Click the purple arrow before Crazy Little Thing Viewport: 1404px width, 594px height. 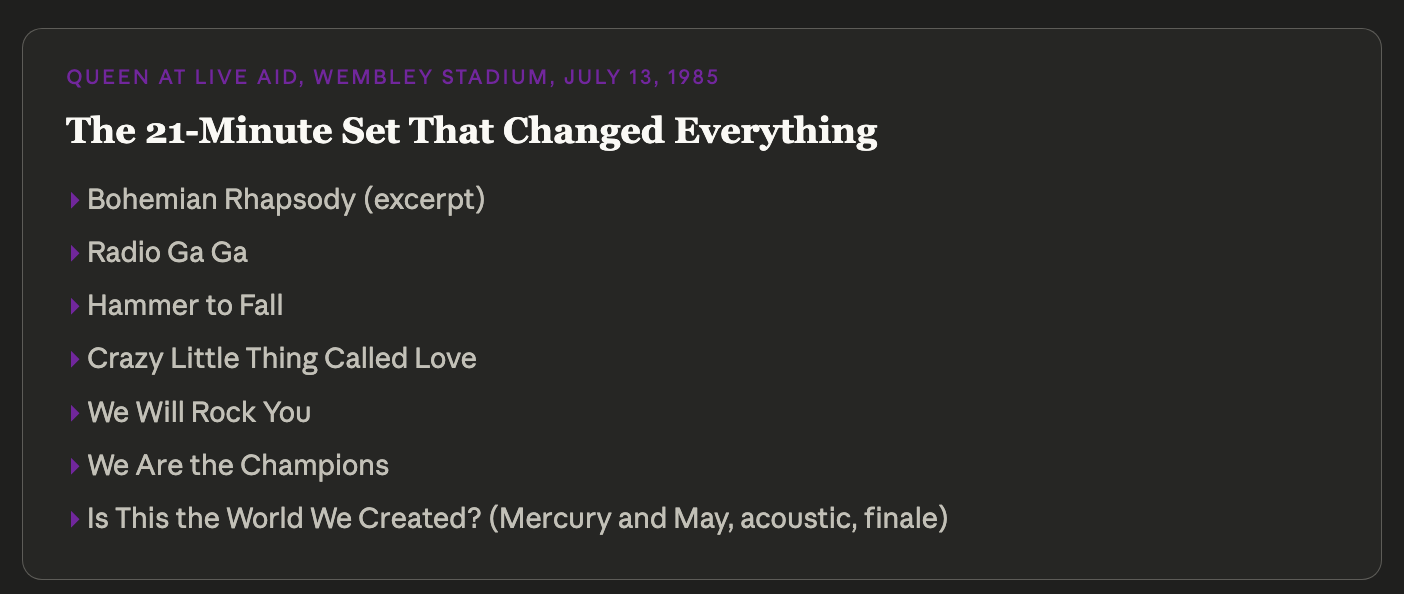[x=75, y=360]
